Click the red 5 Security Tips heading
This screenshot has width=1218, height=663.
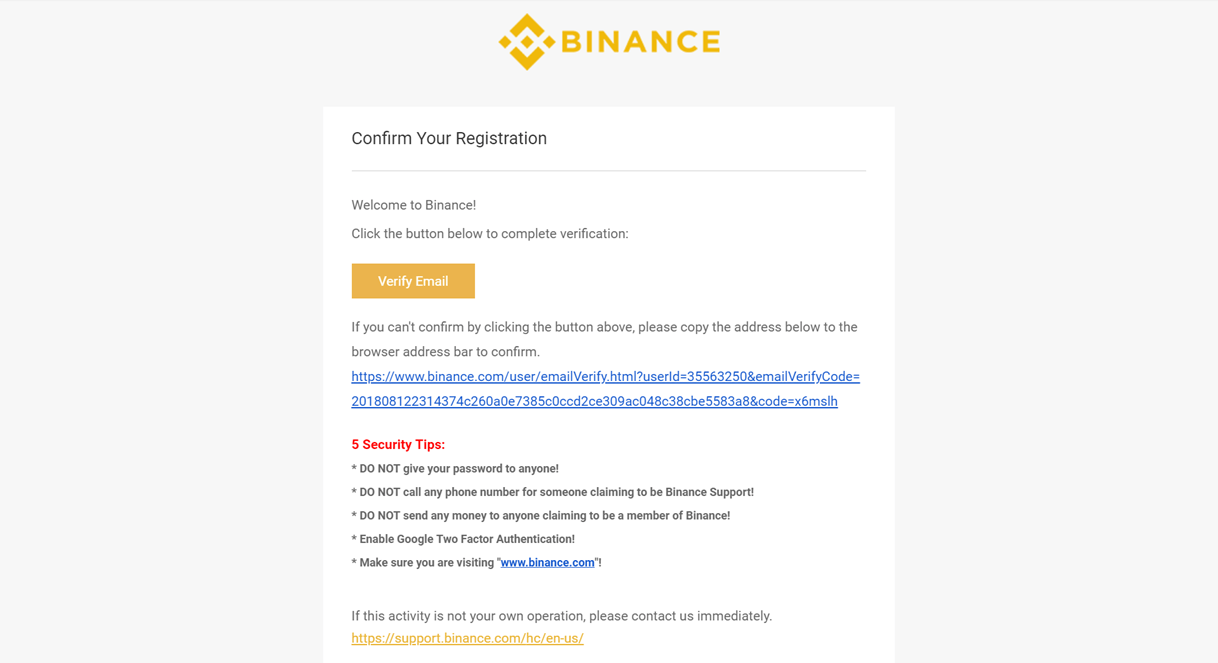point(398,445)
